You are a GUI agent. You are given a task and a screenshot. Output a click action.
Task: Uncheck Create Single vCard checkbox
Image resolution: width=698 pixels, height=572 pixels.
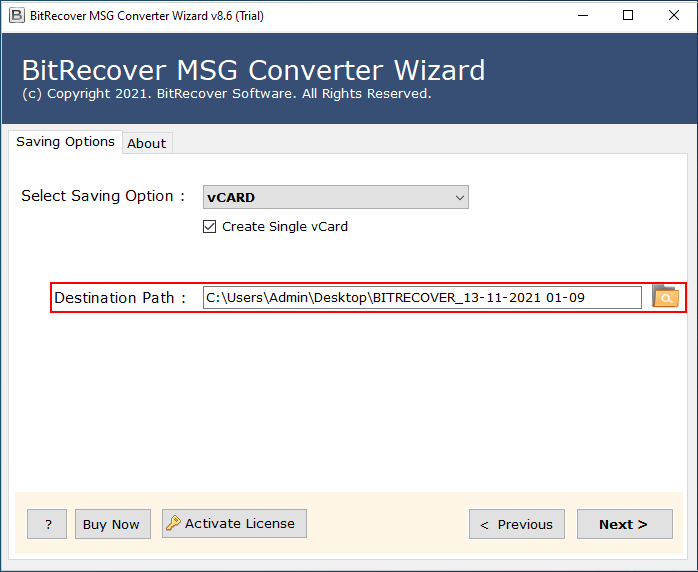[210, 227]
